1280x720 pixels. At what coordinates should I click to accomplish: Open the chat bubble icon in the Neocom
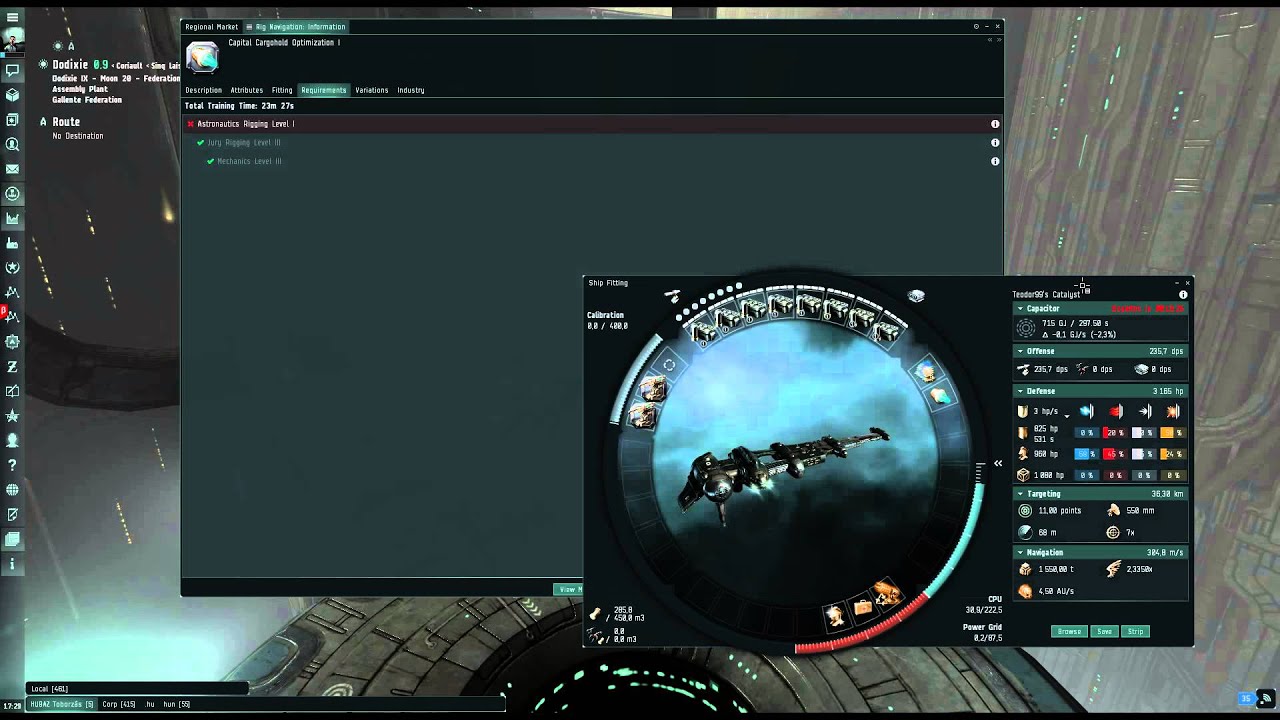point(12,71)
